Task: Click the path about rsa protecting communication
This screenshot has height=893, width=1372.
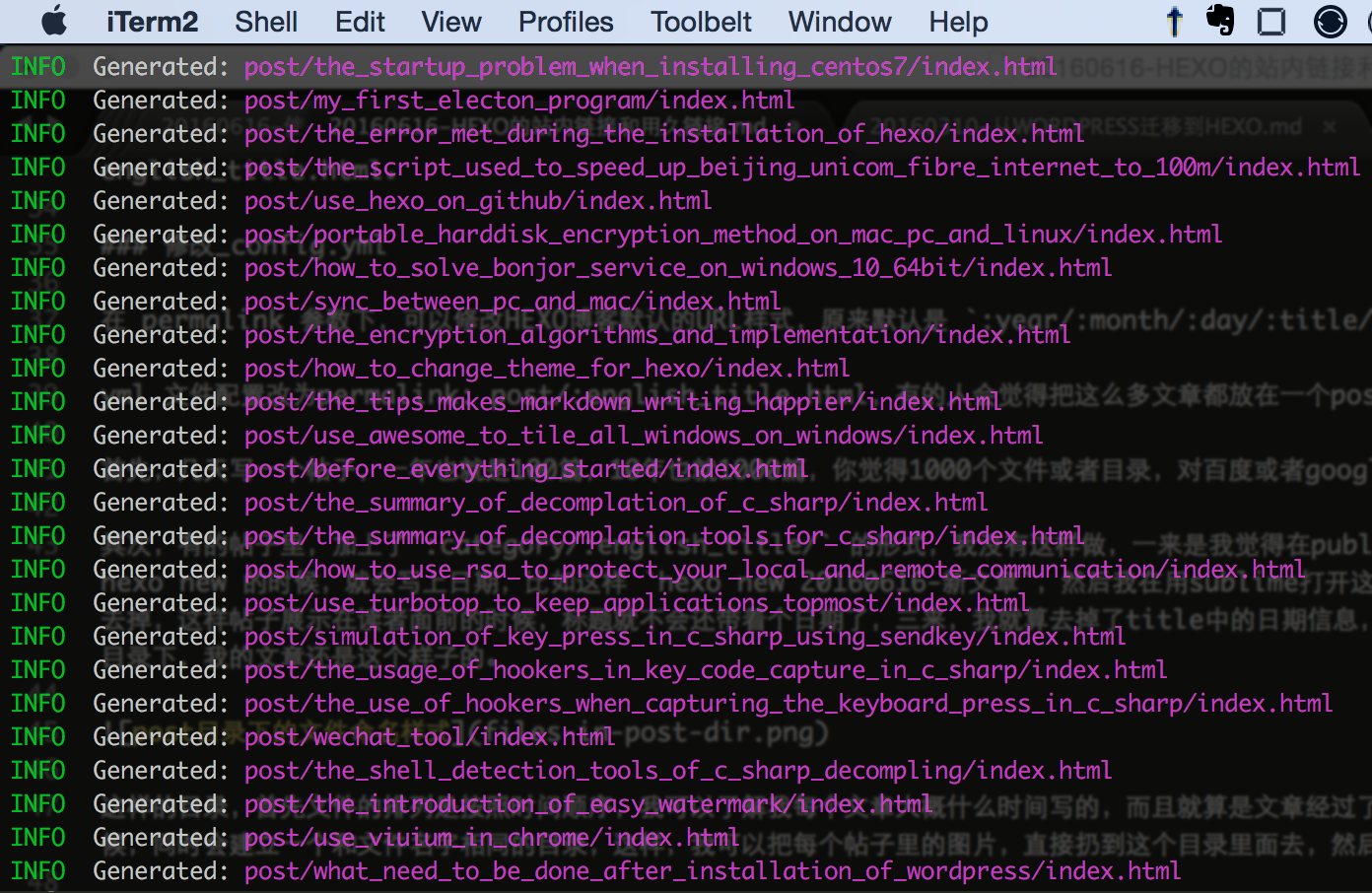Action: click(x=775, y=570)
